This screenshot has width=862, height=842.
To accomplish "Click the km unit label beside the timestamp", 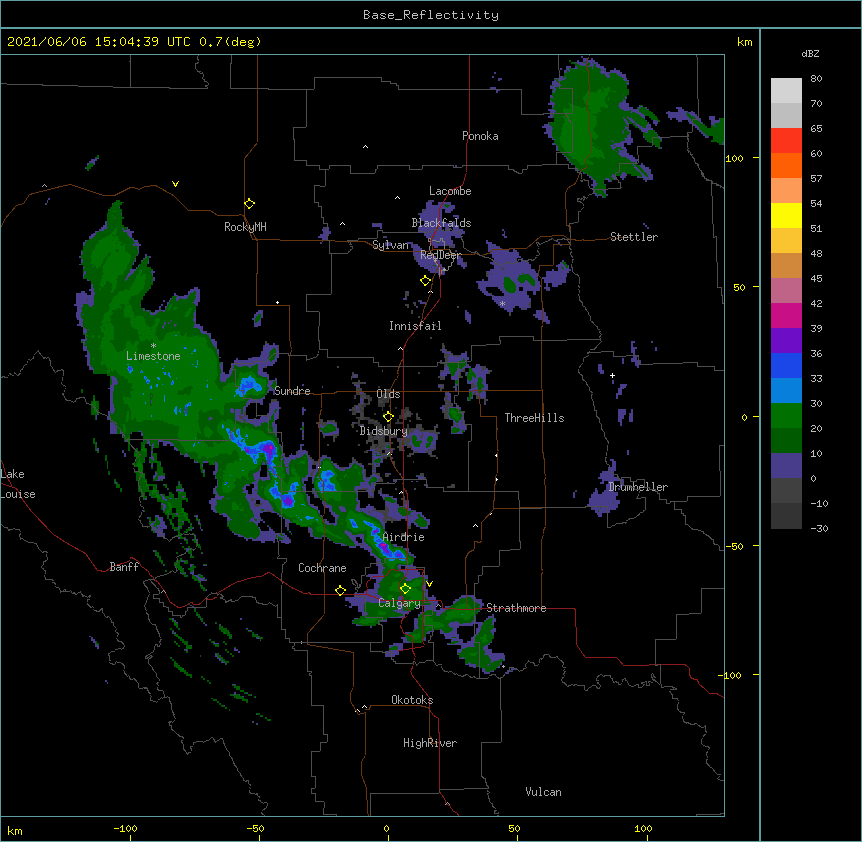I will (744, 42).
